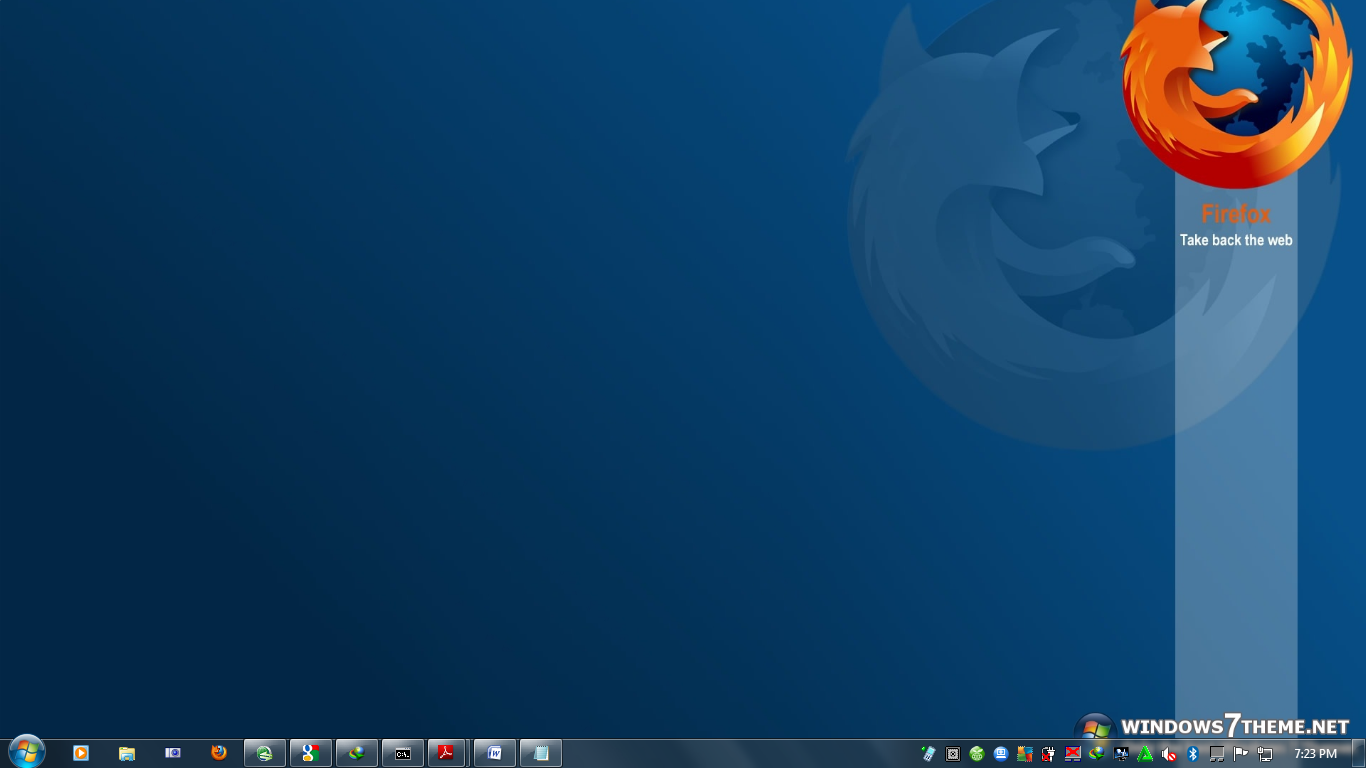Screen dimensions: 1366x768
Task: Switch to the Adobe Reader window
Action: pyautogui.click(x=447, y=753)
